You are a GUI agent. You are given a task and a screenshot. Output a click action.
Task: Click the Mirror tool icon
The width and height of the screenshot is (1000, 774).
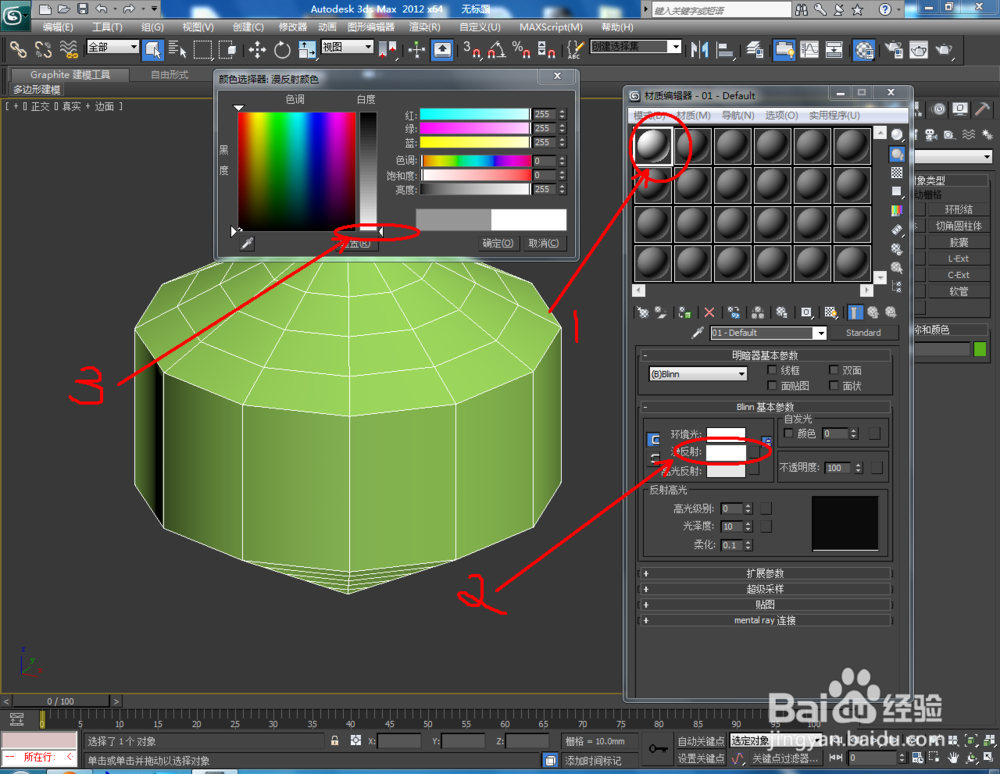click(700, 49)
